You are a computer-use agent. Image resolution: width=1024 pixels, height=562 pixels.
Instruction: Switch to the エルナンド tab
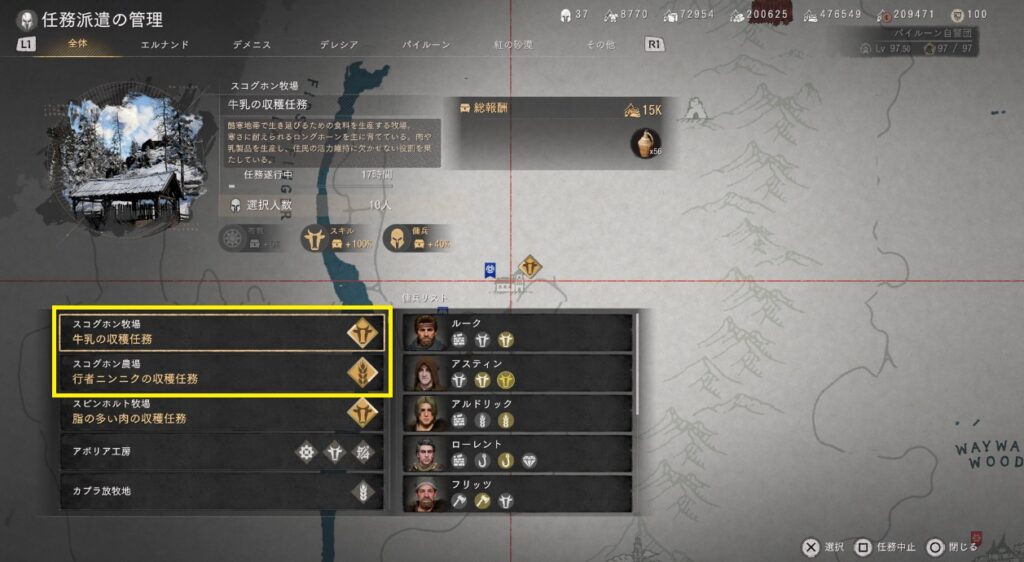165,44
